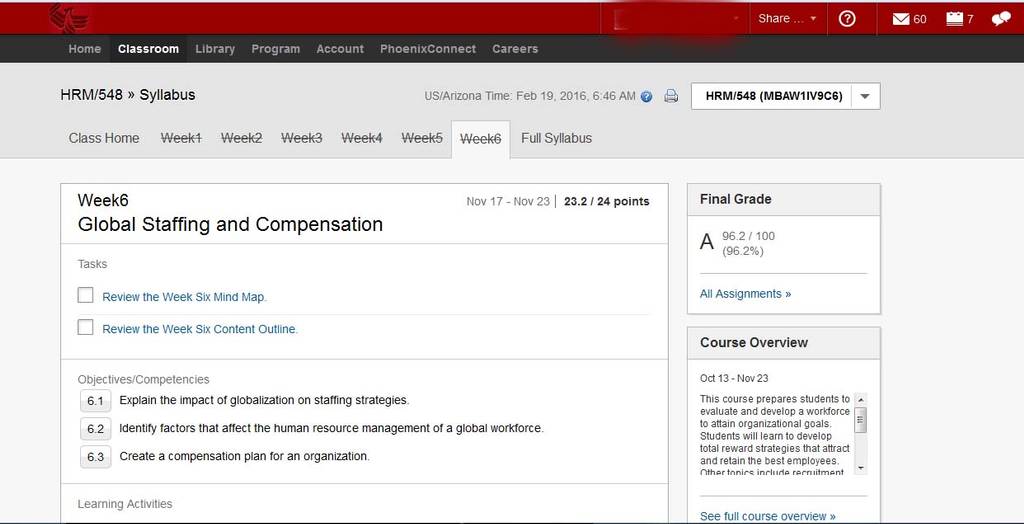
Task: Switch to the Class Home tab
Action: click(x=104, y=138)
